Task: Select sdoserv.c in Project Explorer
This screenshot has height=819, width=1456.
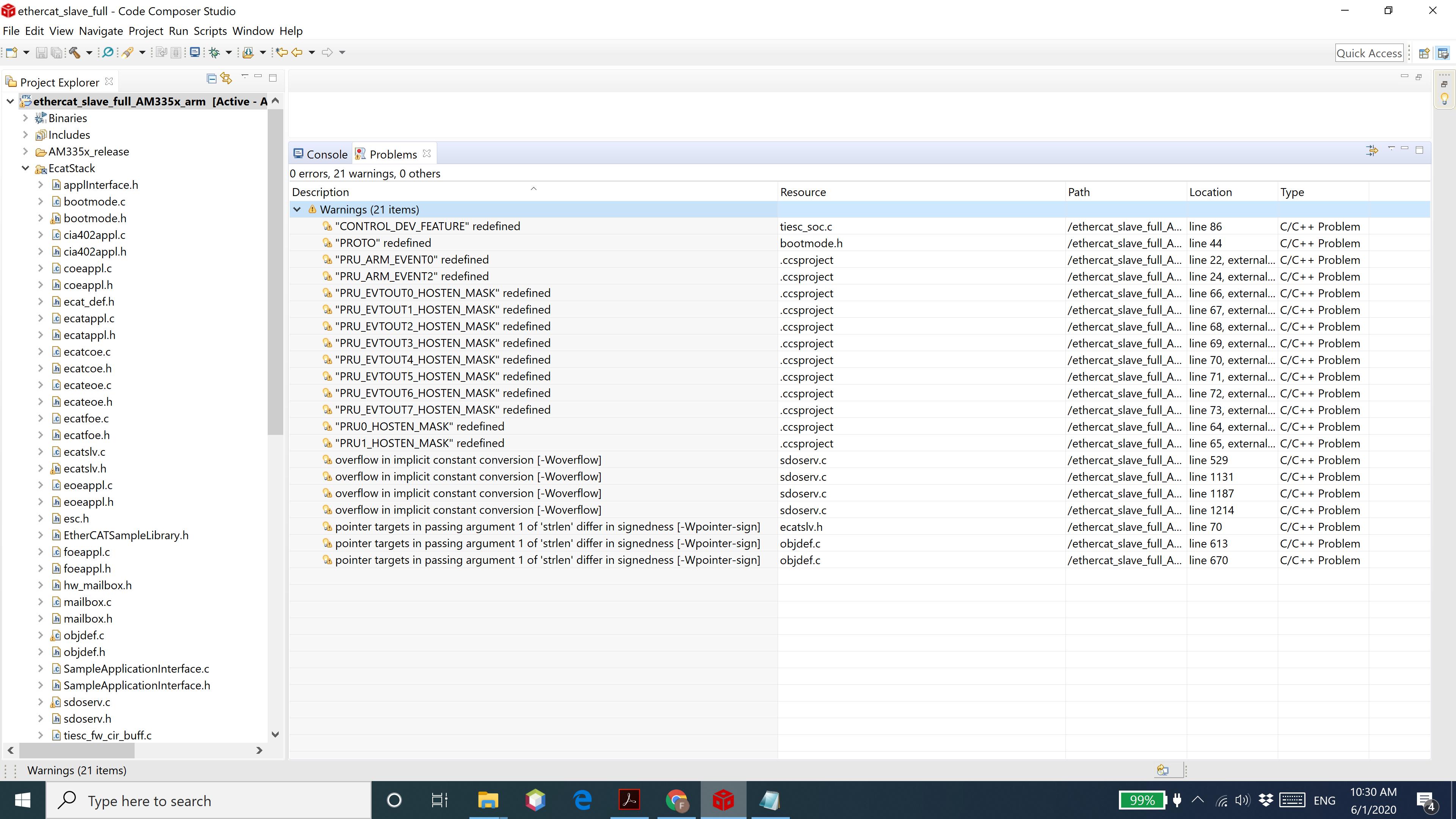Action: point(86,702)
